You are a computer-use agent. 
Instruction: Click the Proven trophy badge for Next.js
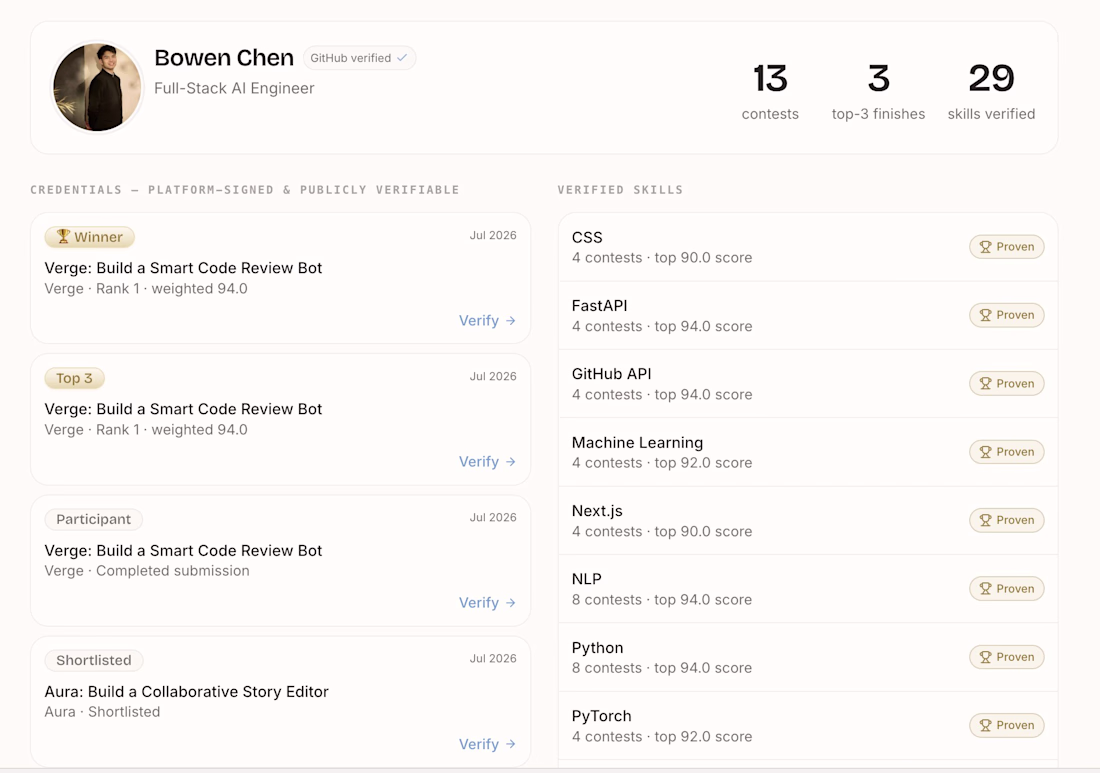(x=1007, y=520)
